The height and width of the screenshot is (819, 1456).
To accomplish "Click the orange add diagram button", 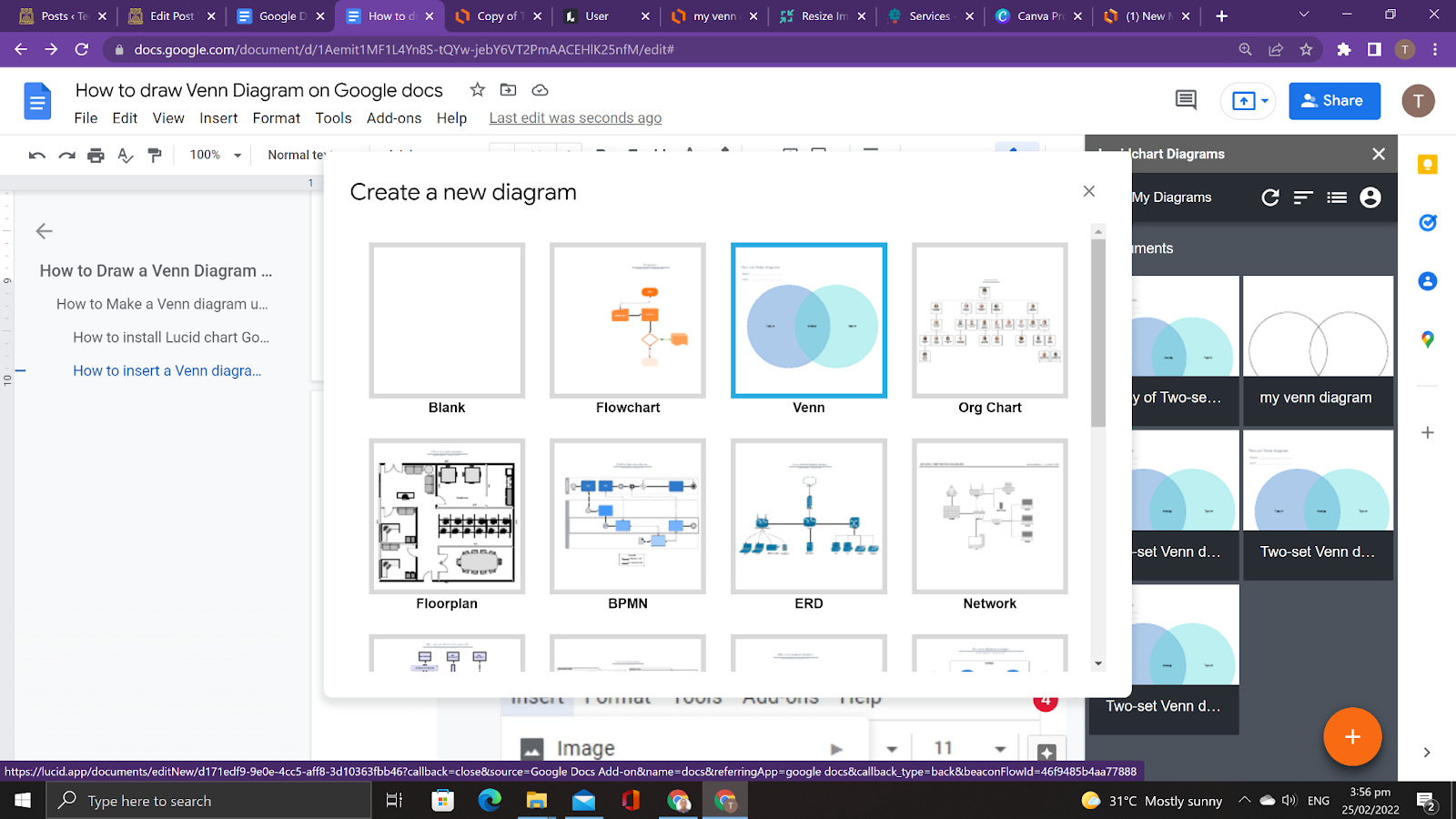I will (x=1352, y=736).
